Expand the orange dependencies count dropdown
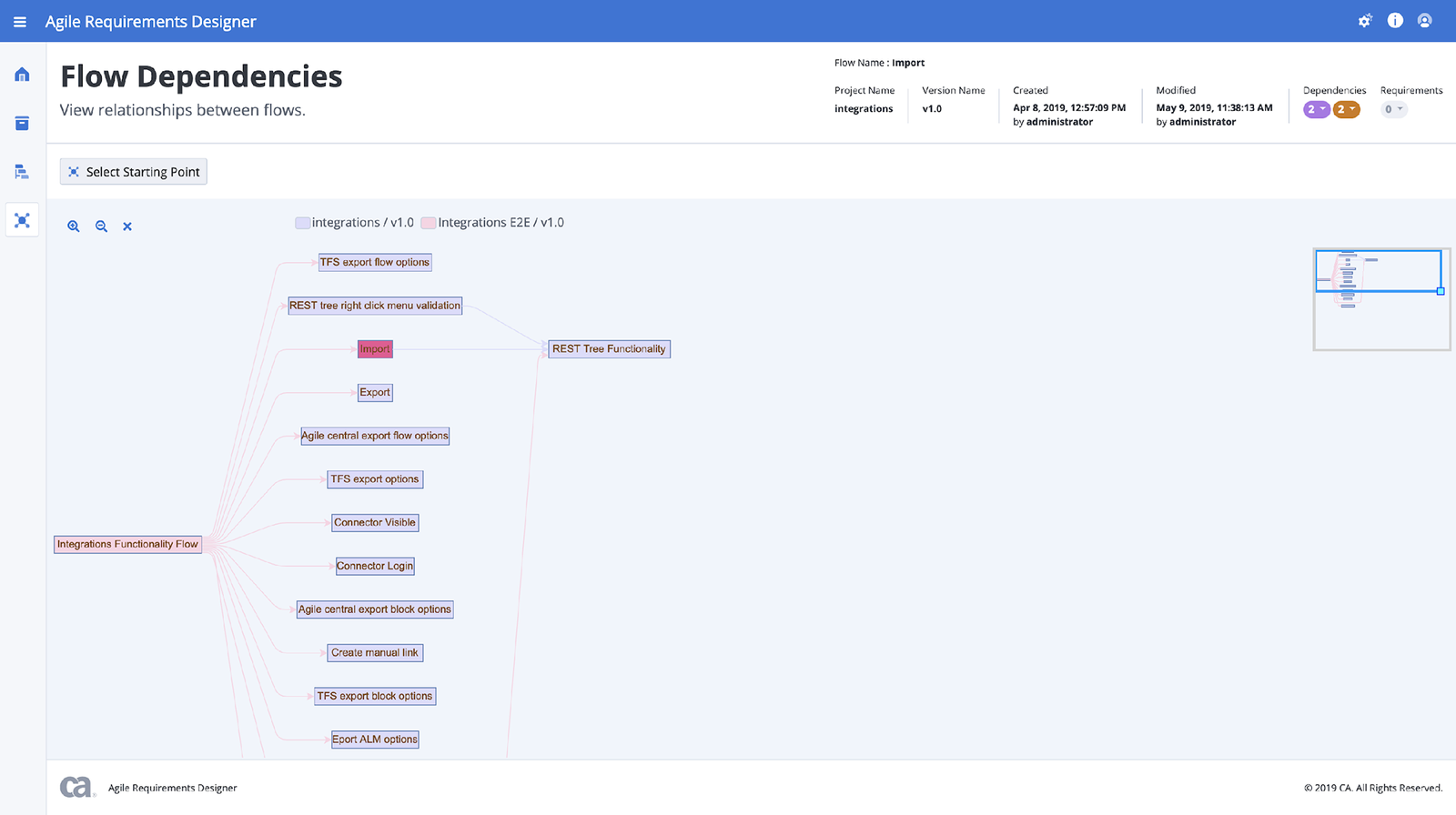This screenshot has height=815, width=1456. [x=1347, y=109]
